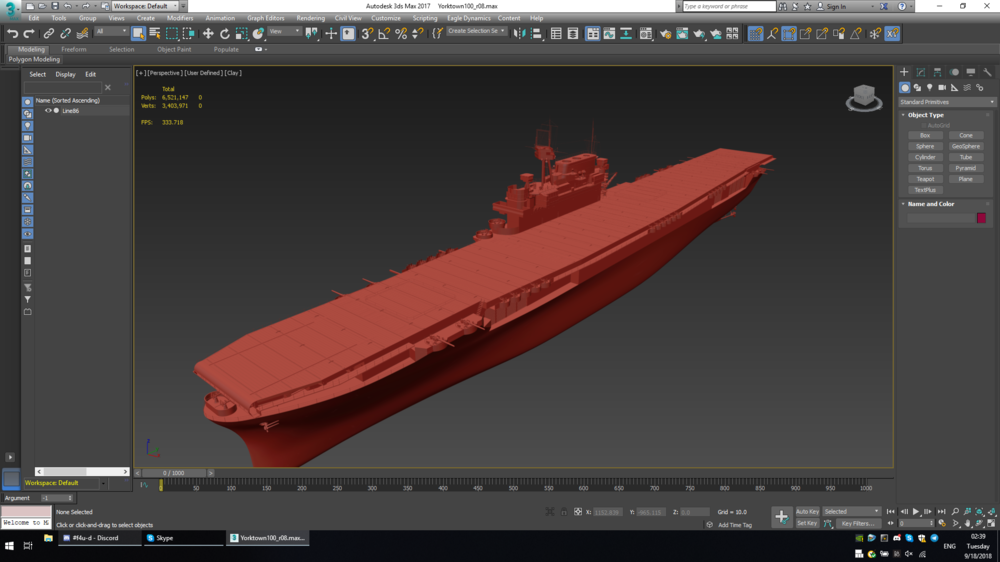Switch to the Modify panel tab
The height and width of the screenshot is (562, 1000).
pos(921,72)
